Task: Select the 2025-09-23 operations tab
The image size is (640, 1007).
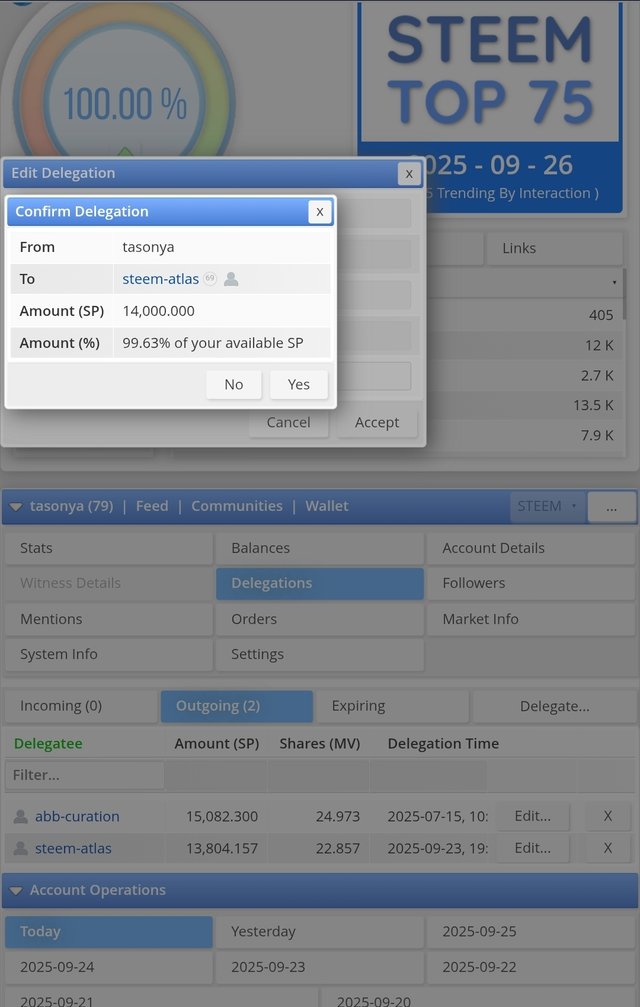Action: click(x=320, y=967)
